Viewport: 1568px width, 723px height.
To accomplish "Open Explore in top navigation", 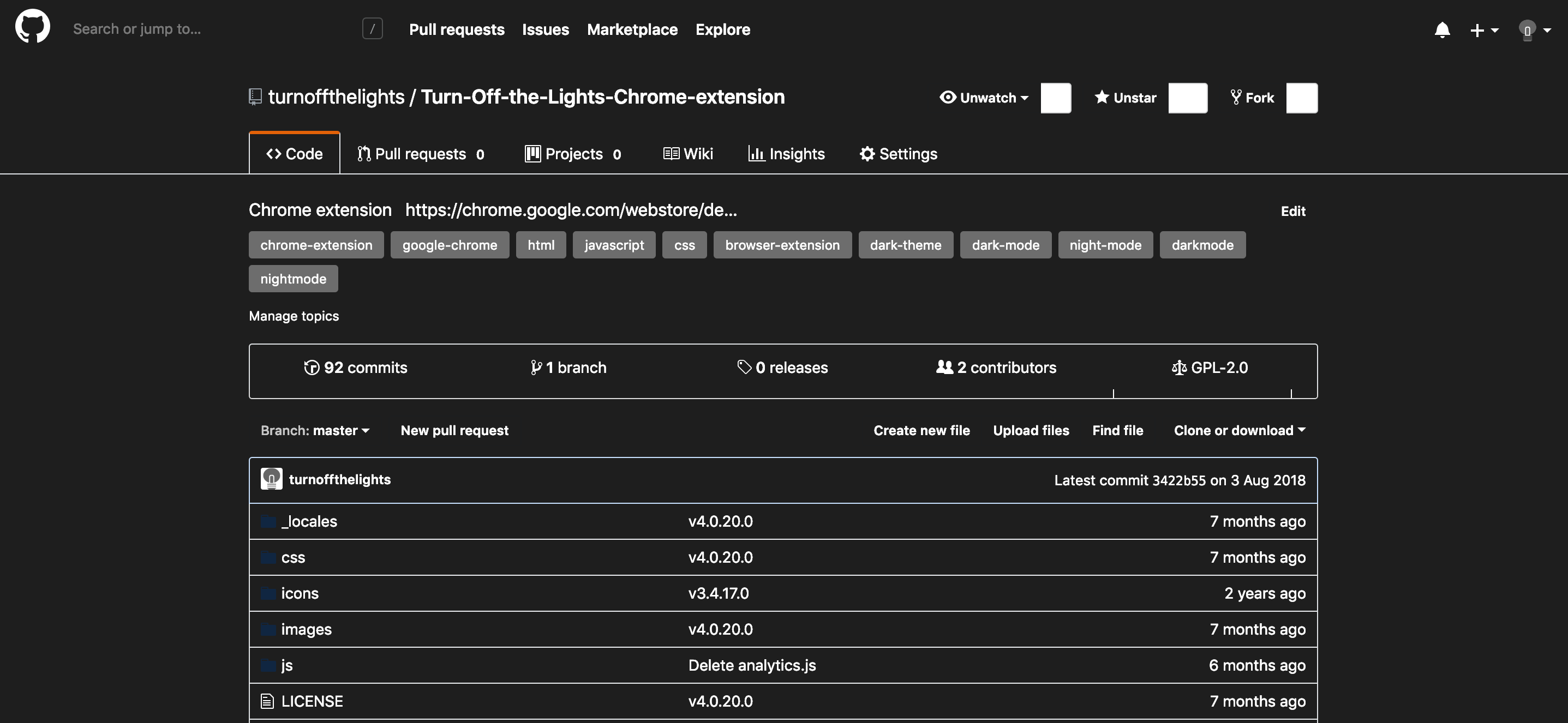I will [722, 29].
